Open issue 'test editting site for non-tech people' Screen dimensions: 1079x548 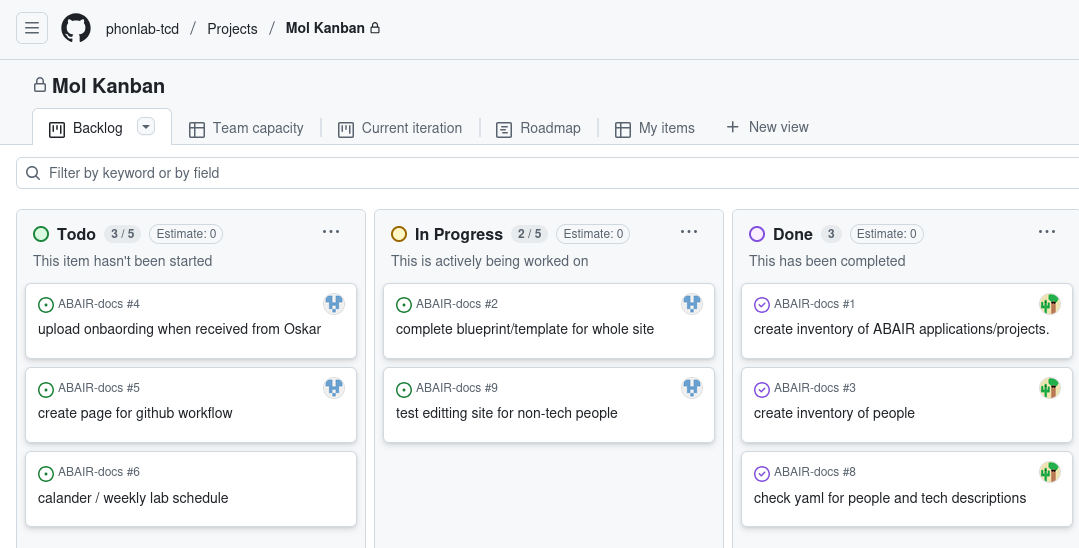[506, 413]
